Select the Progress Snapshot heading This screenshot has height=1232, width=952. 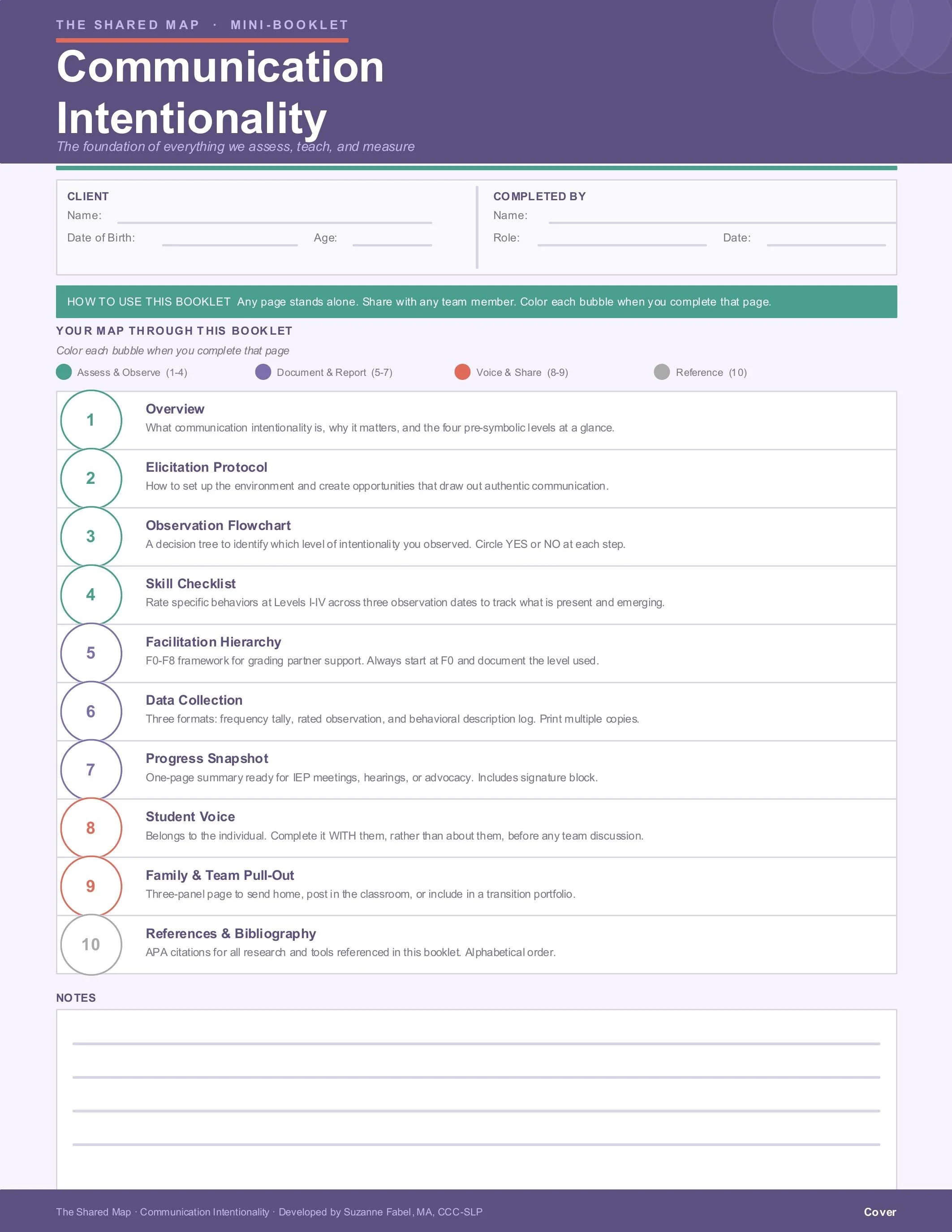(x=207, y=759)
